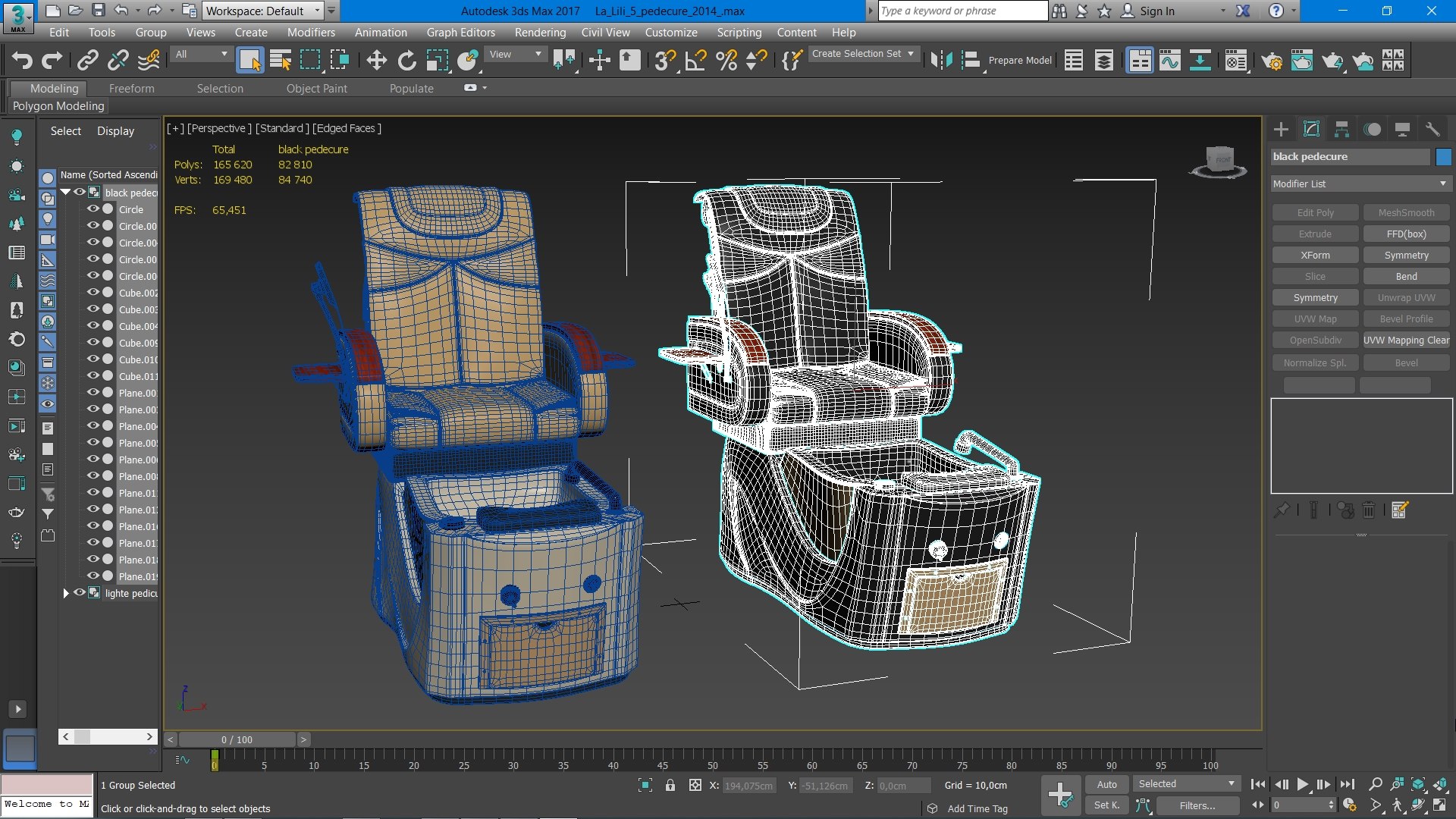Open the Modifier List dropdown
1456x819 pixels.
pos(1360,184)
